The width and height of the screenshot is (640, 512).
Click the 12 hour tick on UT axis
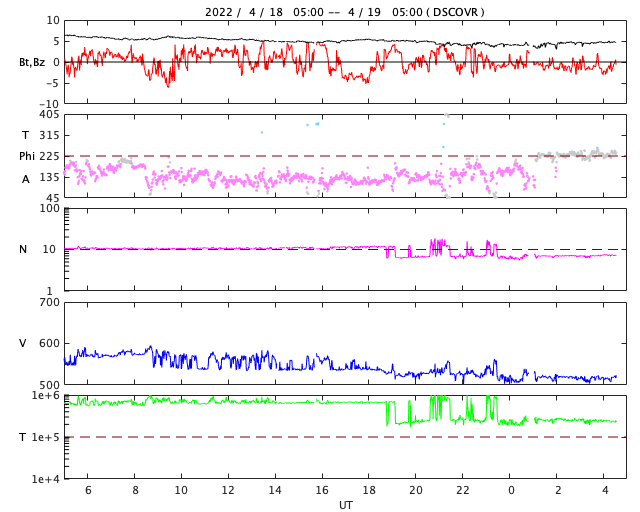click(228, 490)
